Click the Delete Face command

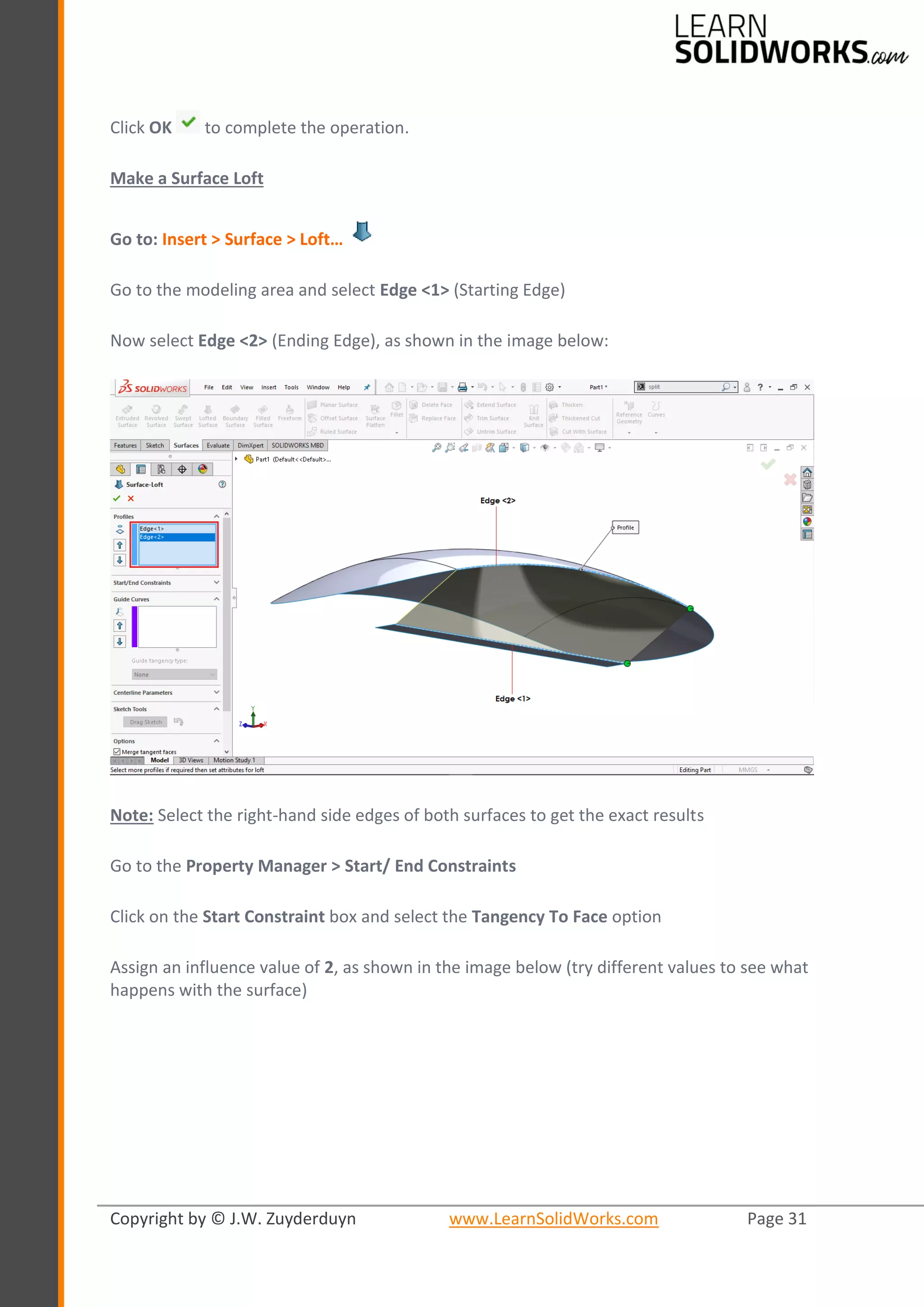[x=431, y=405]
